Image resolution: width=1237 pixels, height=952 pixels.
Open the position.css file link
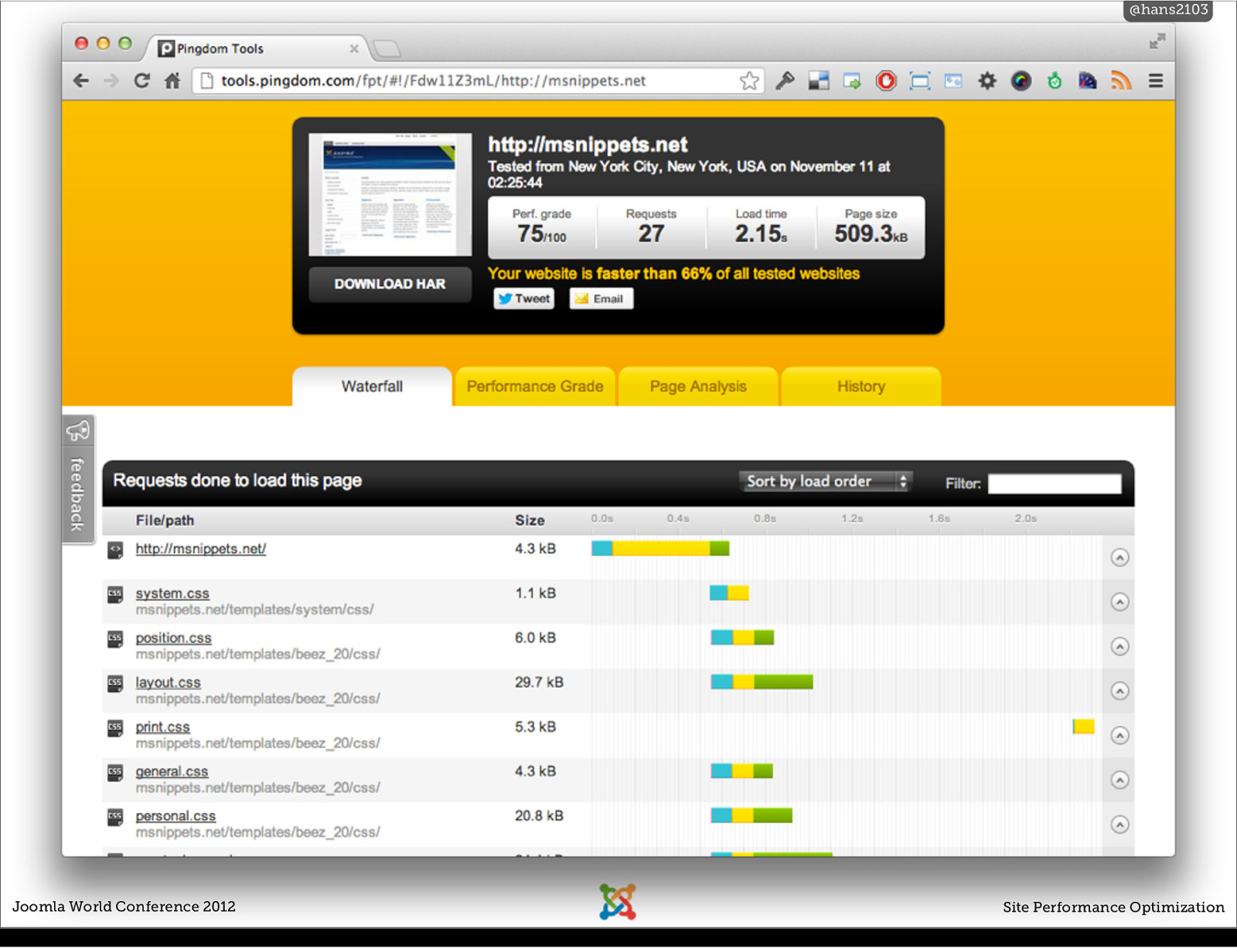(173, 638)
